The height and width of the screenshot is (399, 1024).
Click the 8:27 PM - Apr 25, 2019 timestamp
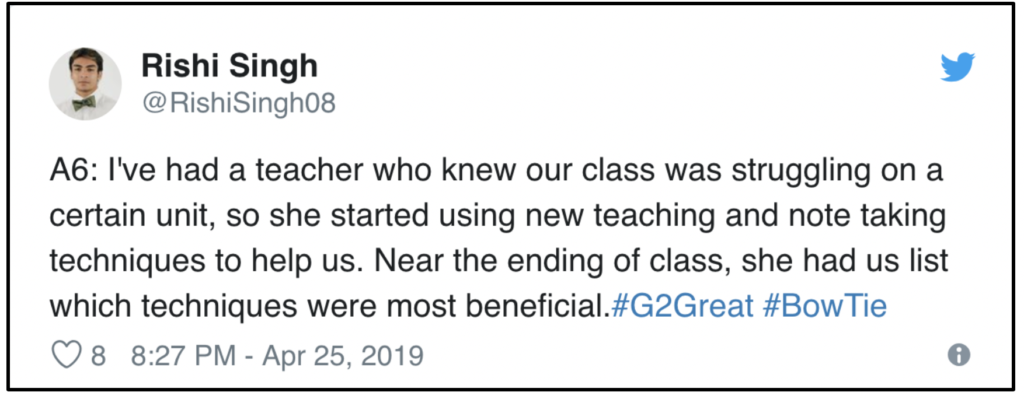click(278, 356)
